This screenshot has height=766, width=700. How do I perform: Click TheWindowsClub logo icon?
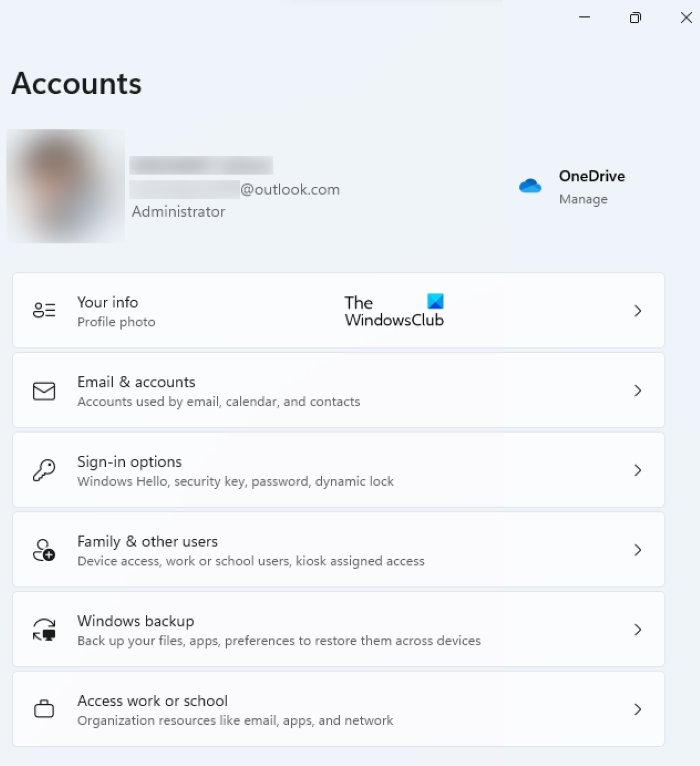(435, 302)
